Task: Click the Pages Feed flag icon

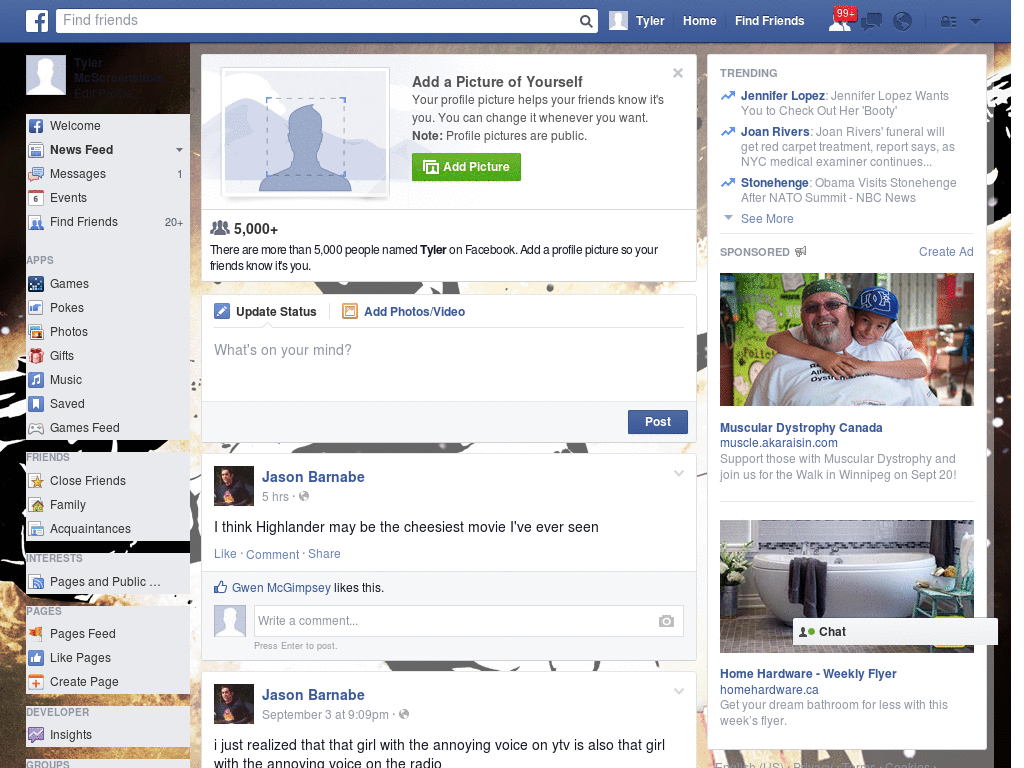Action: point(36,634)
